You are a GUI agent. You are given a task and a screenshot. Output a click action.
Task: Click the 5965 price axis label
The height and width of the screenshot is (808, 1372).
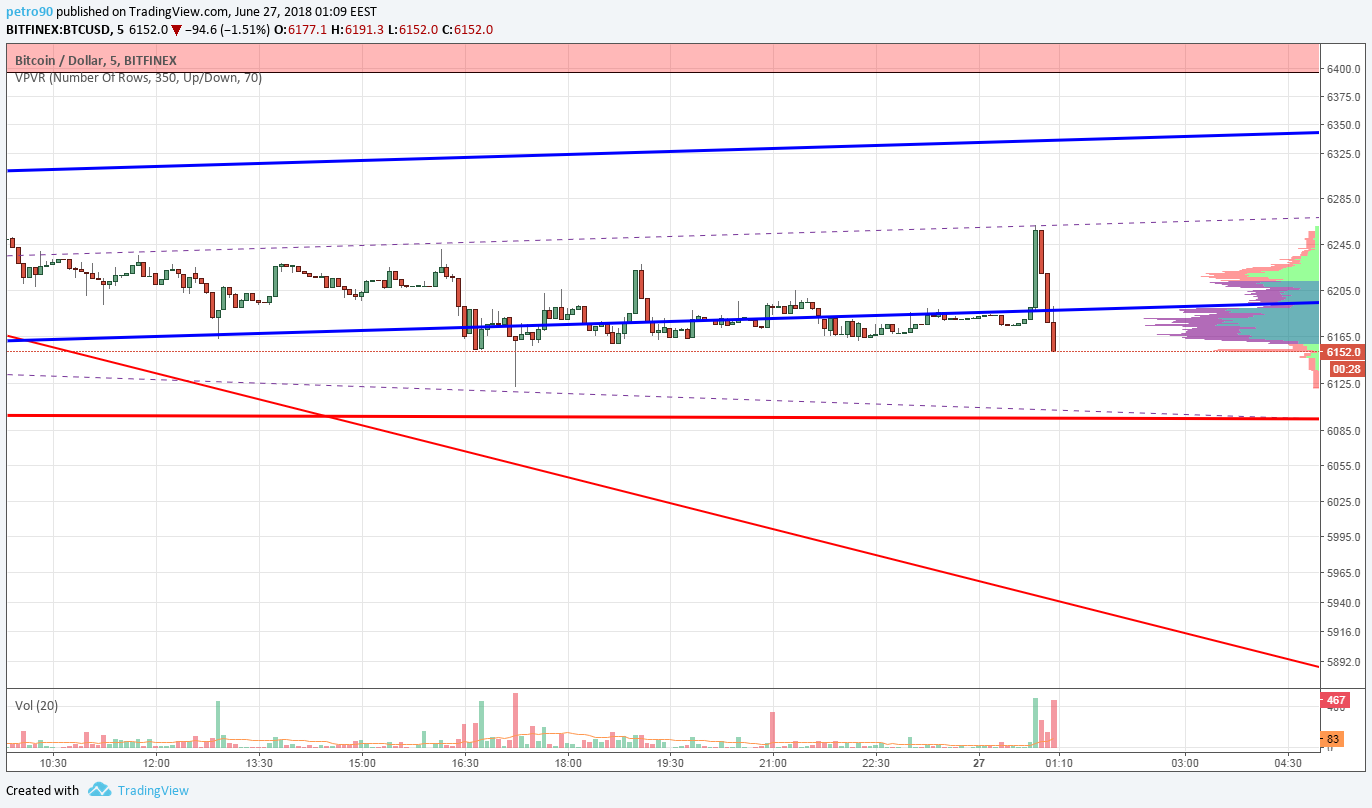click(x=1345, y=573)
